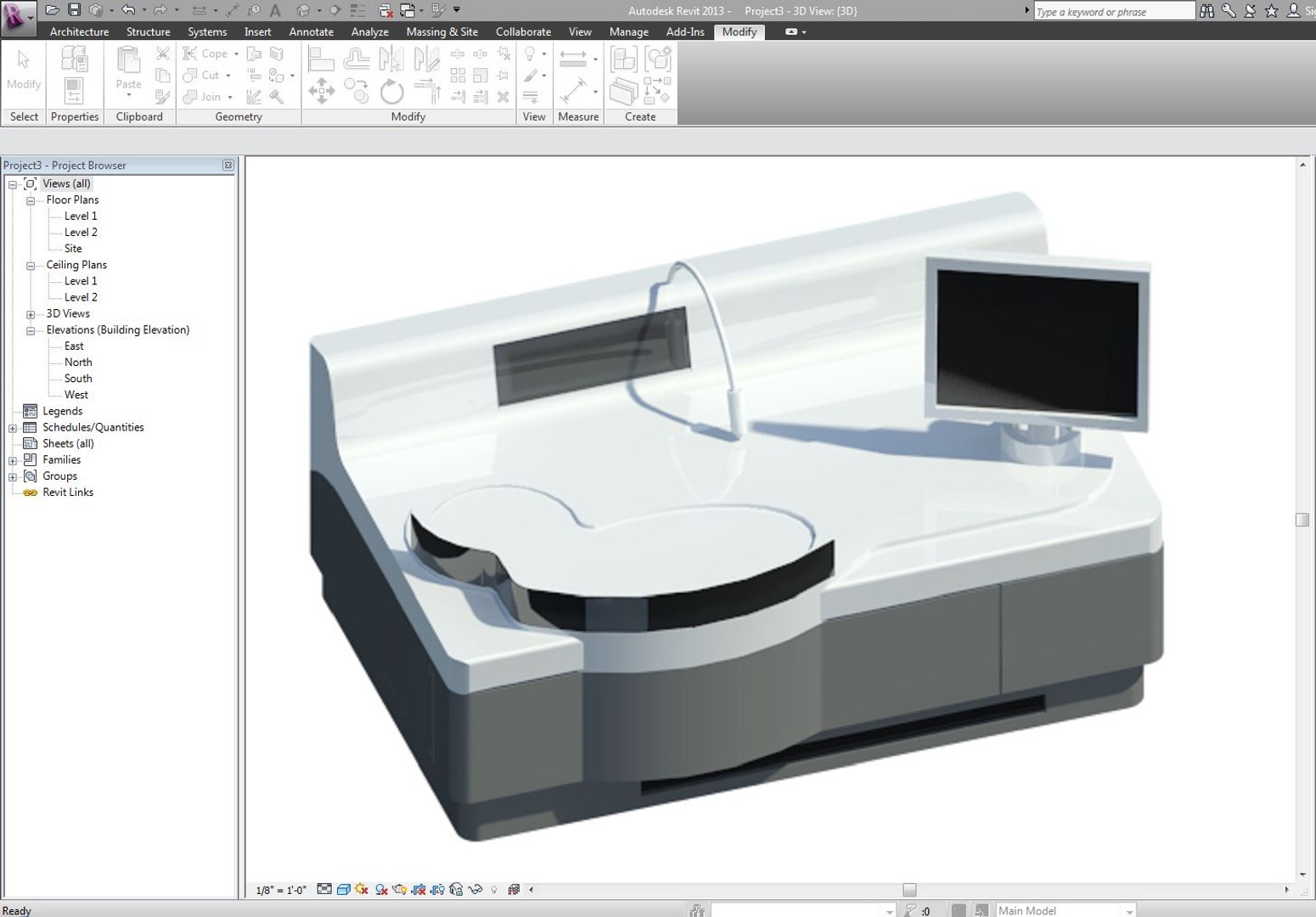This screenshot has width=1316, height=917.
Task: Click the keyword search input field
Action: click(x=1114, y=11)
